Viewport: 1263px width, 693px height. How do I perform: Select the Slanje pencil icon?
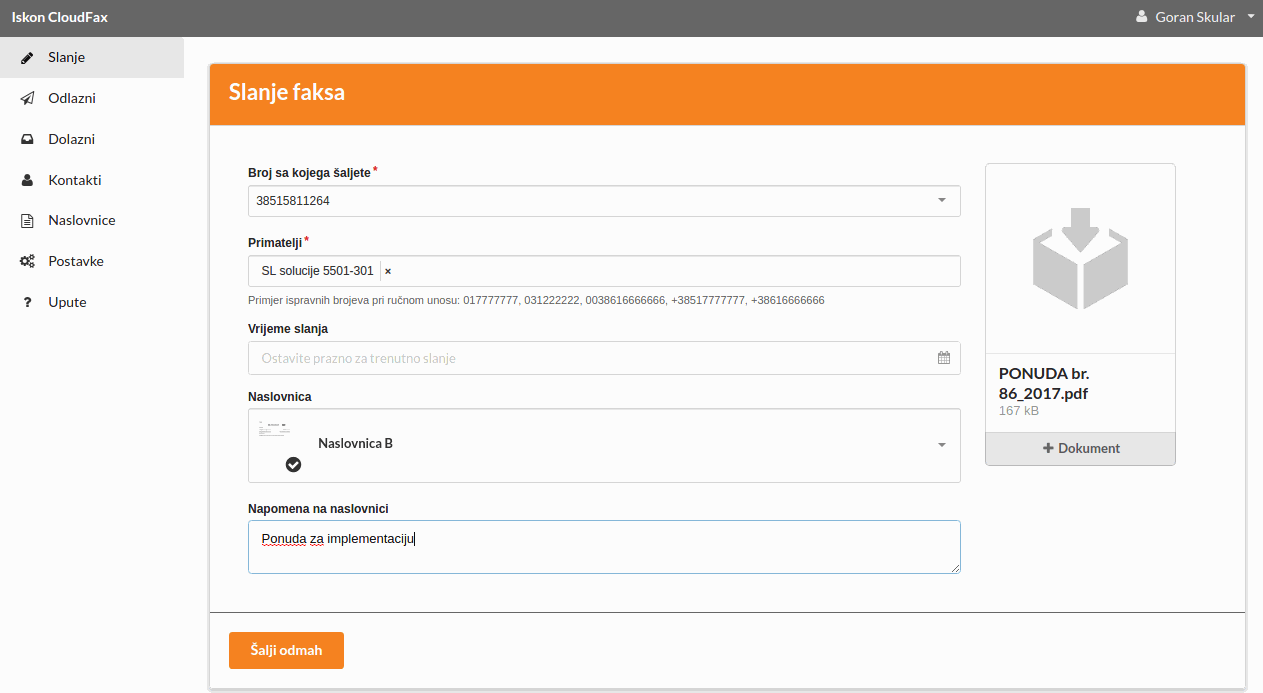tap(27, 57)
